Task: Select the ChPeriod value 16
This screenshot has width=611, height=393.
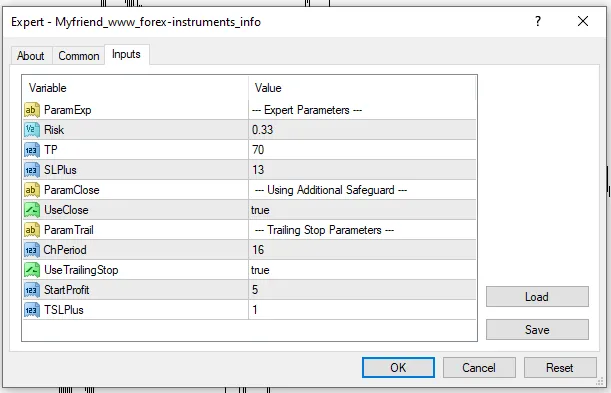Action: (258, 250)
